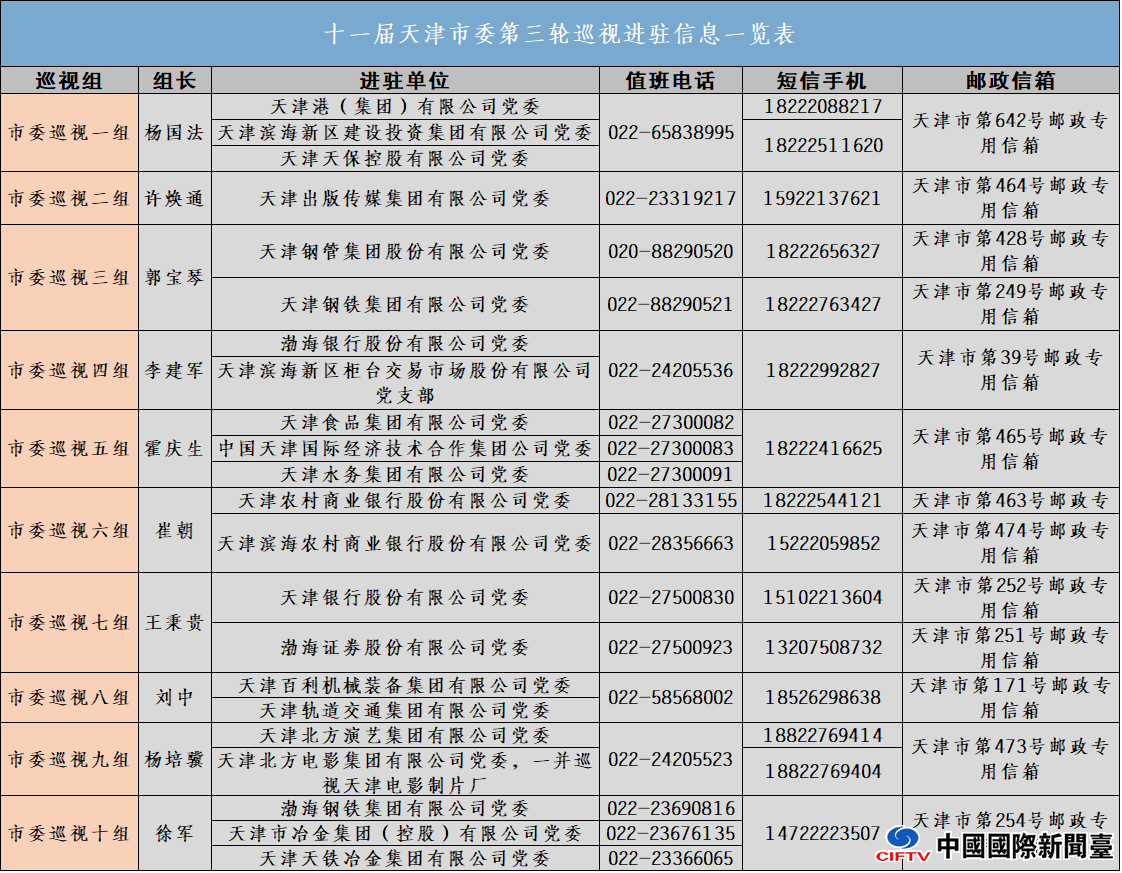The height and width of the screenshot is (873, 1122).
Task: Click the unit "天津食品集团有限公司党委"
Action: point(405,422)
